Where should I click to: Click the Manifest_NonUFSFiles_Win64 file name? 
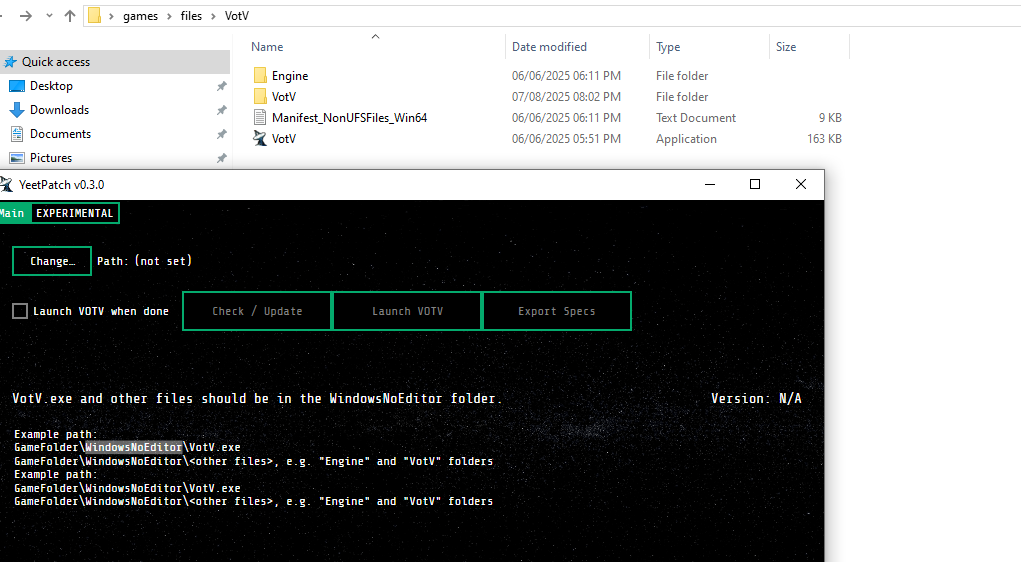pos(350,118)
